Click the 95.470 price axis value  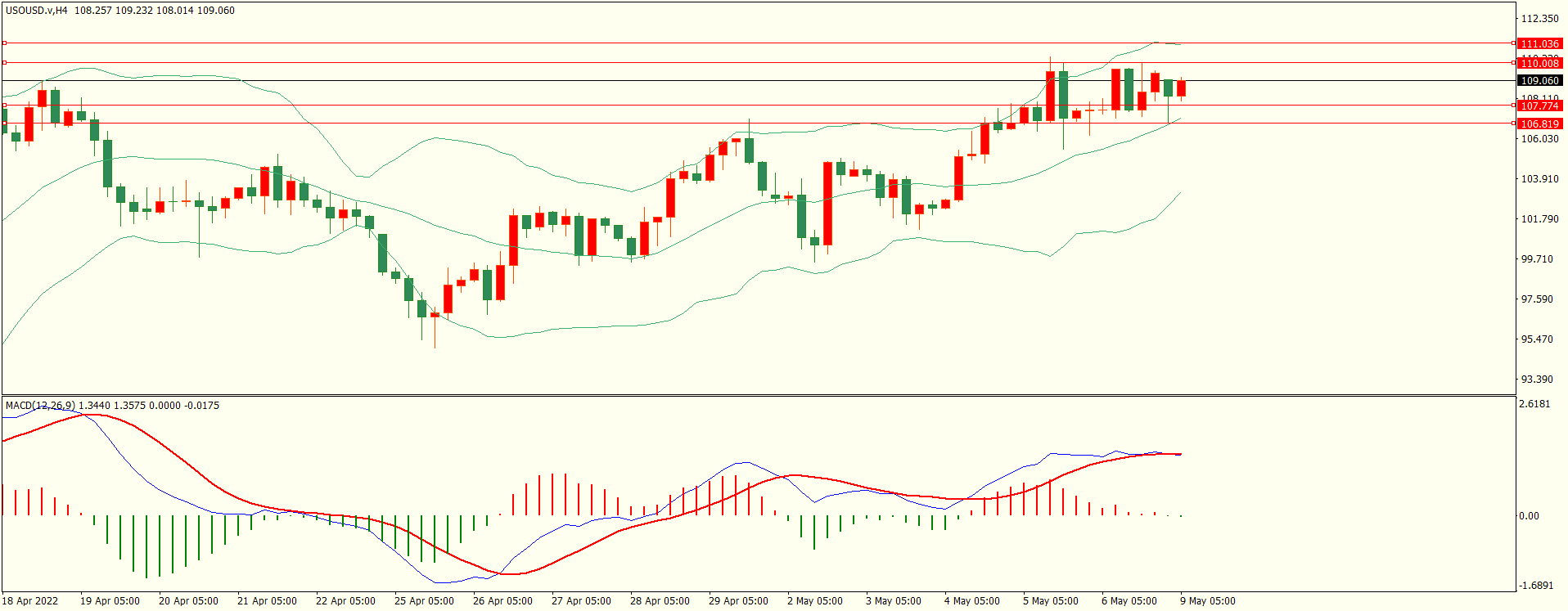[1537, 339]
